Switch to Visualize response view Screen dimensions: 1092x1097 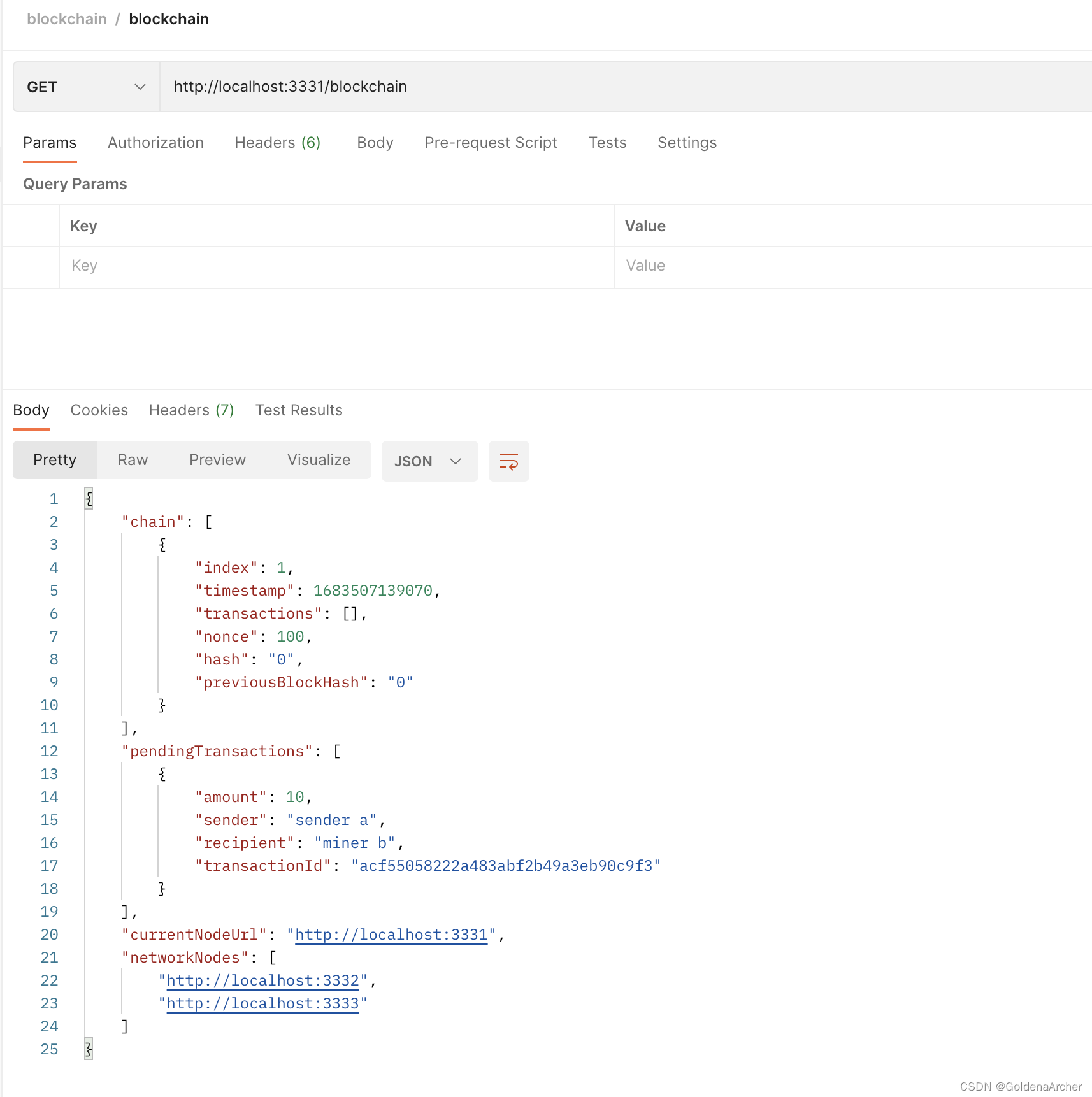[x=319, y=460]
